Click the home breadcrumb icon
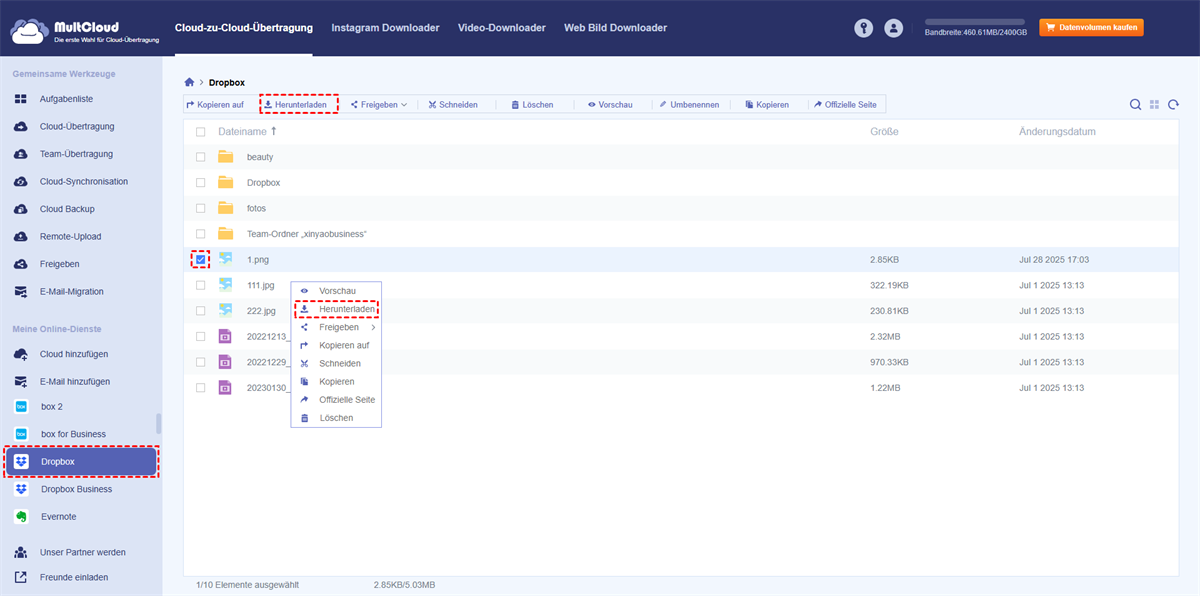This screenshot has width=1200, height=596. point(190,82)
